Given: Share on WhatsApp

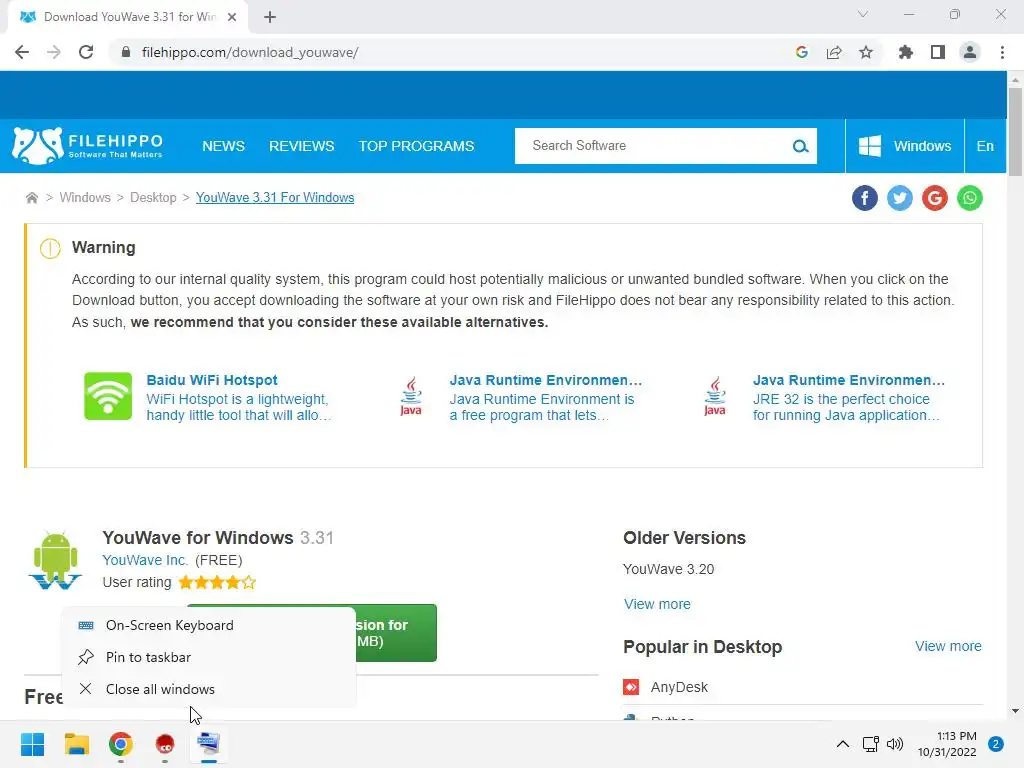Looking at the screenshot, I should pos(970,198).
